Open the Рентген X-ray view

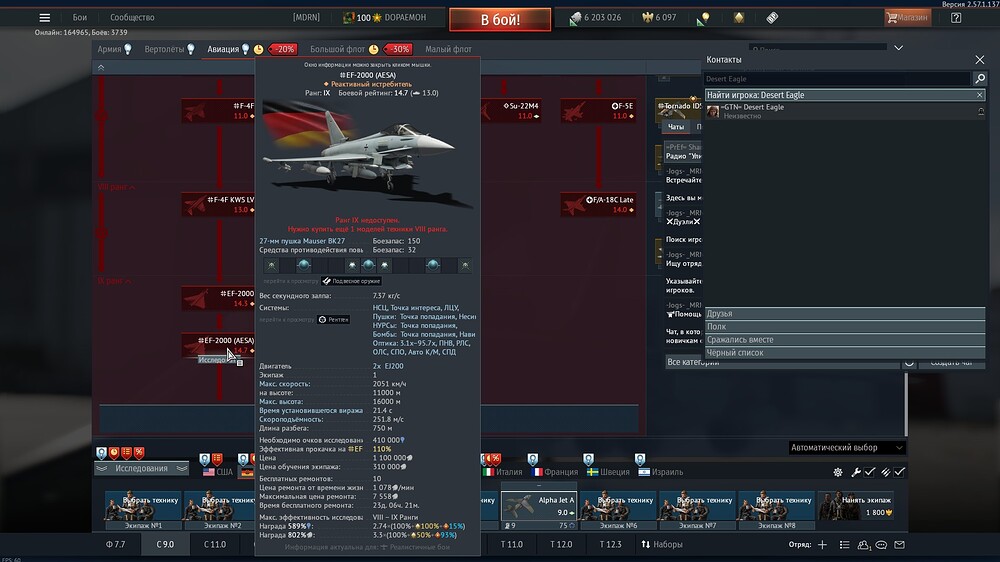click(334, 320)
